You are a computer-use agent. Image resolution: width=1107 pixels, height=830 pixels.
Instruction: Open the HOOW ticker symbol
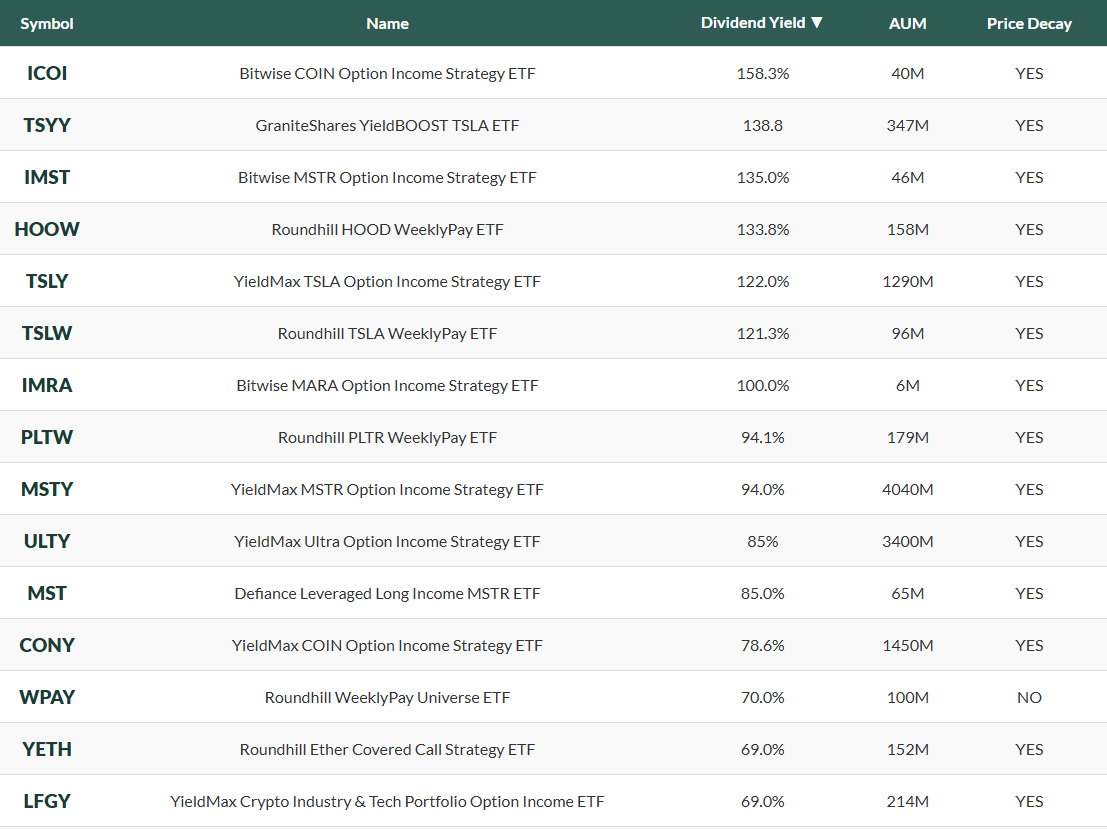tap(47, 229)
